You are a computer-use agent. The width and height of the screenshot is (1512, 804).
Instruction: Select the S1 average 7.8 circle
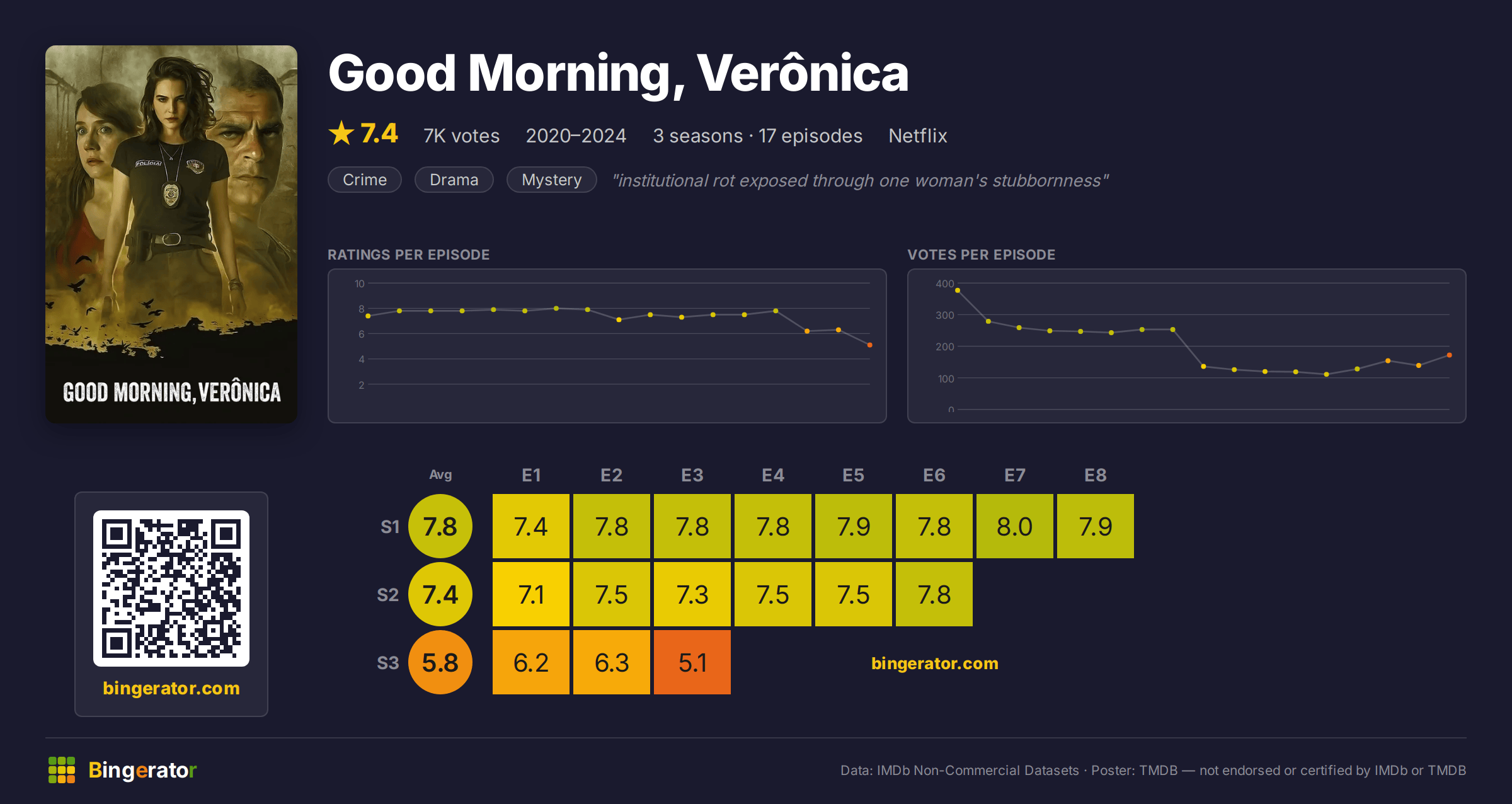[x=440, y=526]
